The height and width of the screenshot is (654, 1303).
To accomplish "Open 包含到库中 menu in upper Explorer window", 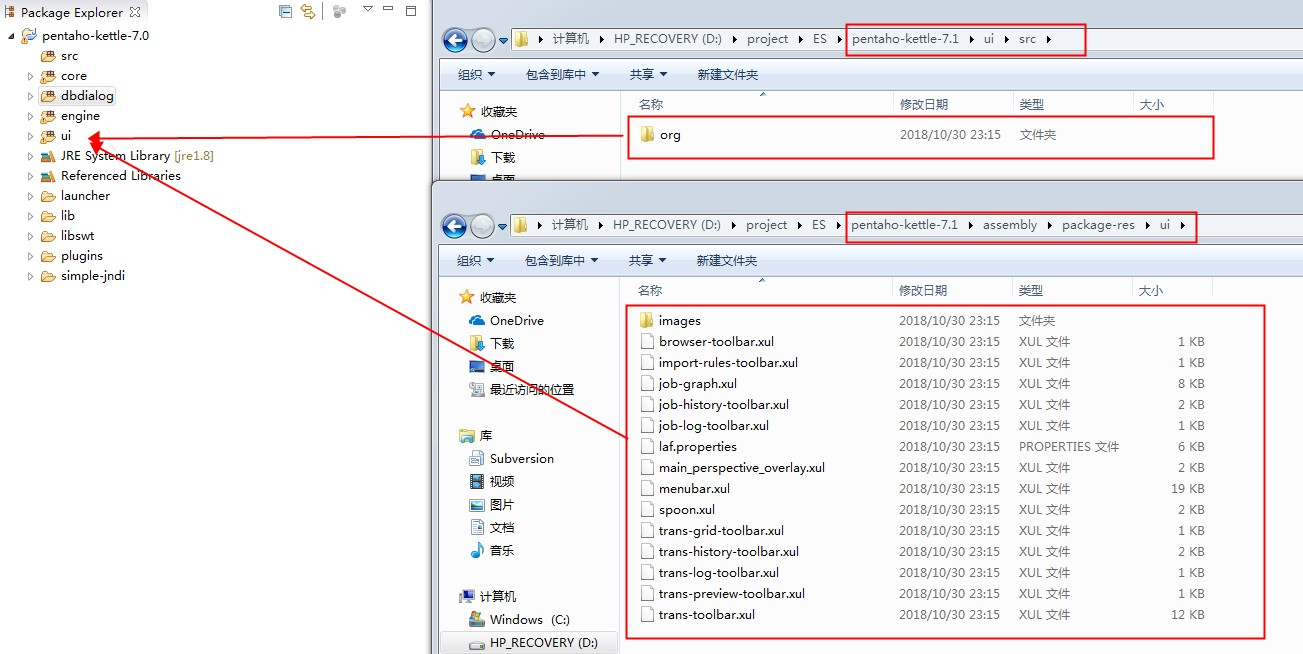I will (x=562, y=75).
